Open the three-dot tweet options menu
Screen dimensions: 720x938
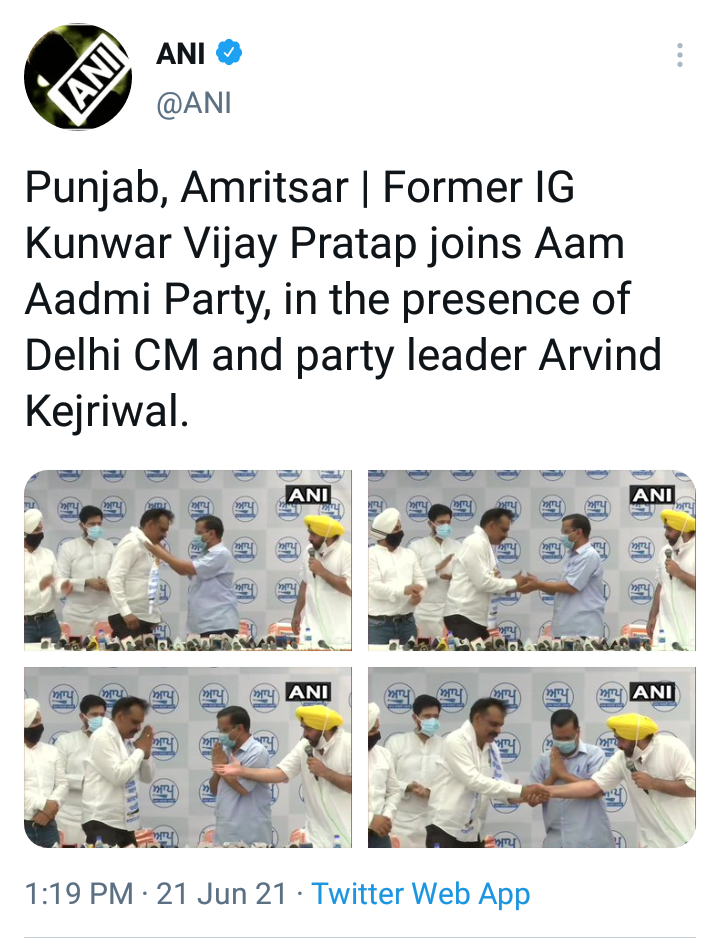(x=679, y=54)
